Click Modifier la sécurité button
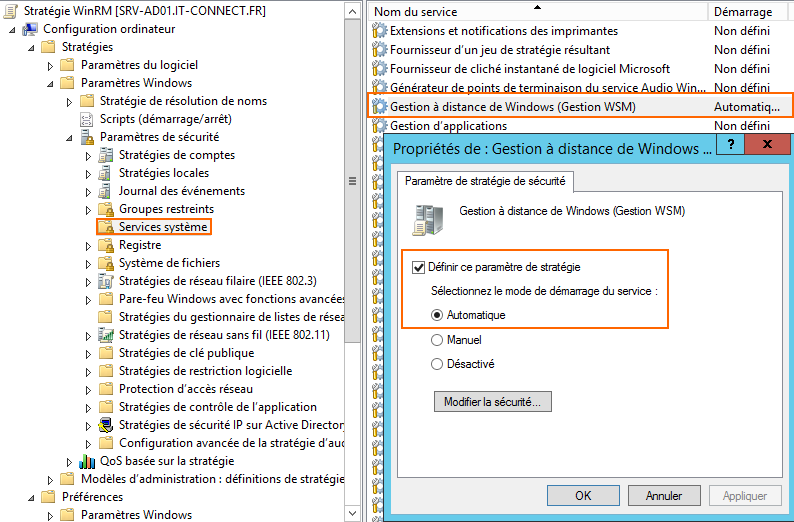Image resolution: width=794 pixels, height=522 pixels. 493,401
